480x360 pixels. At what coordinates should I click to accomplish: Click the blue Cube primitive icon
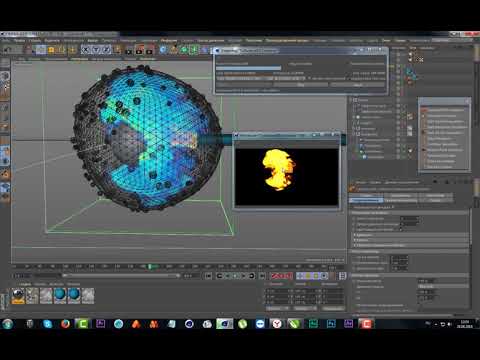(x=163, y=50)
